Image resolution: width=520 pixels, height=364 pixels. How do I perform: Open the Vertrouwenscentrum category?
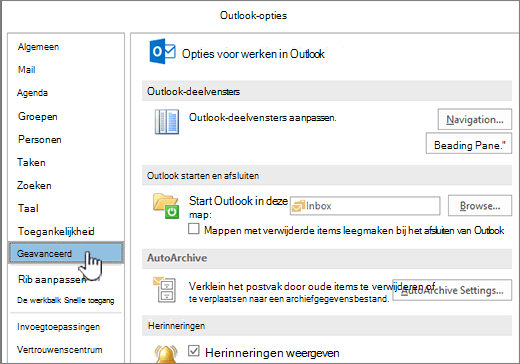tap(60, 350)
